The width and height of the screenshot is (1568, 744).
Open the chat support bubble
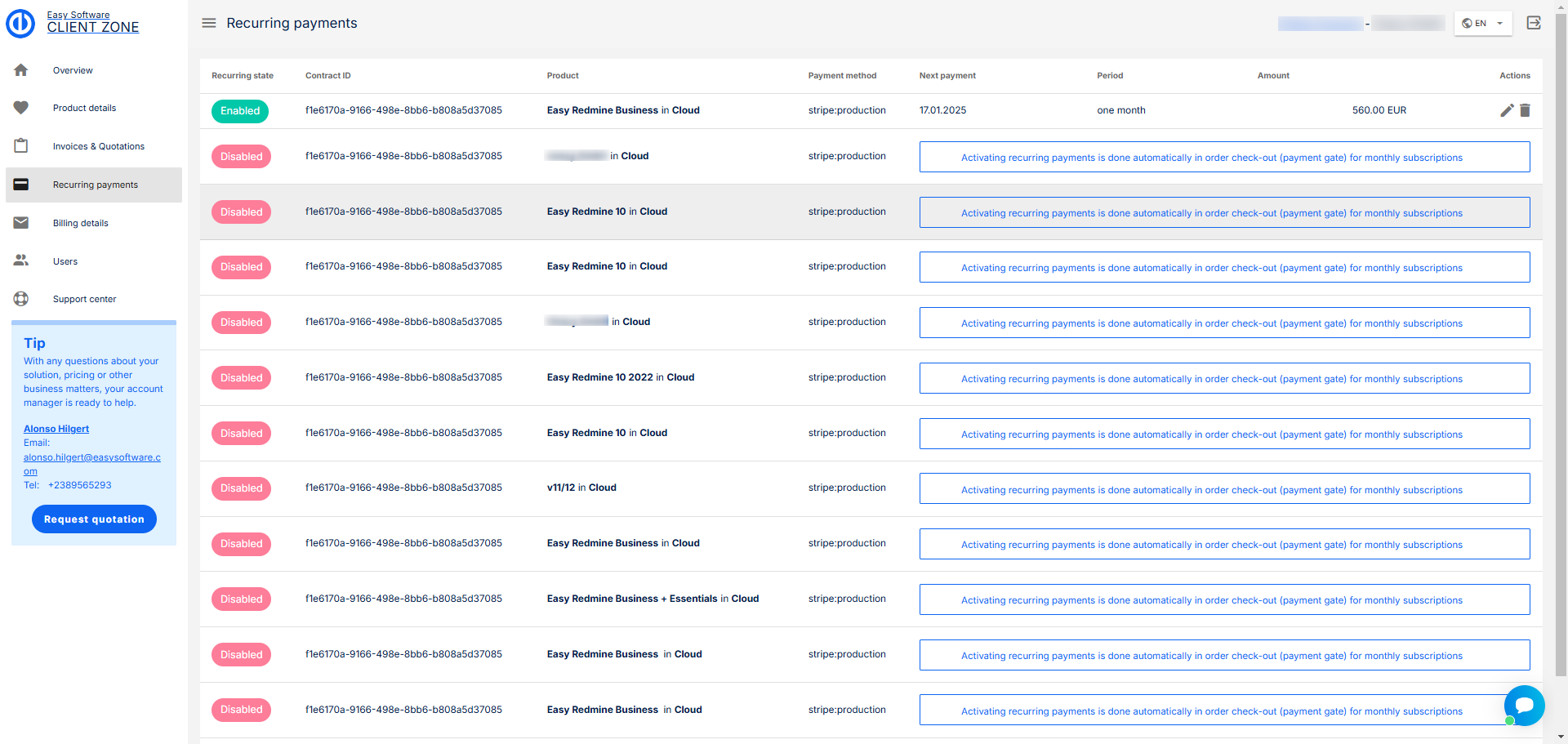[1524, 706]
